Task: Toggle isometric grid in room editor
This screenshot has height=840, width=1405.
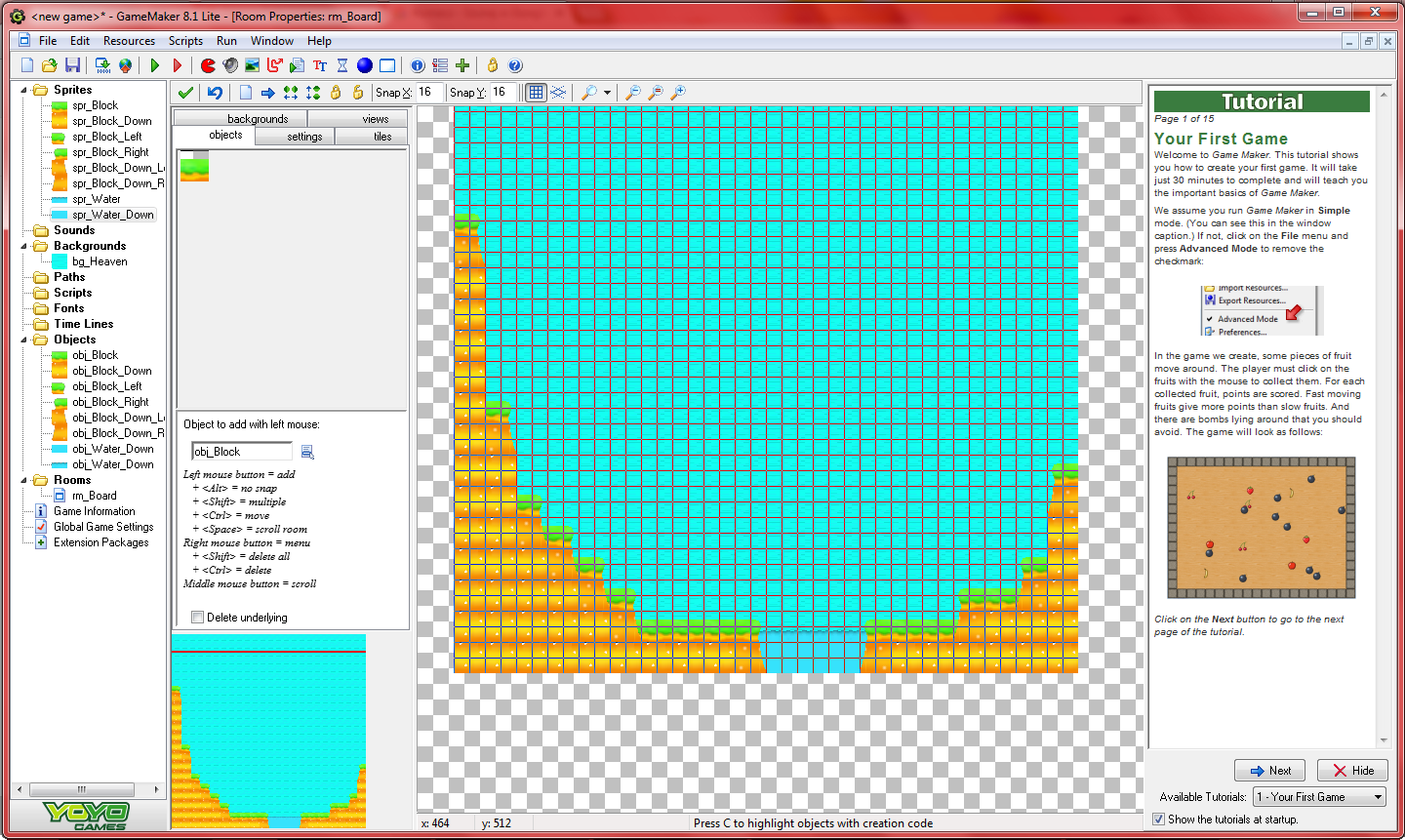Action: (558, 93)
